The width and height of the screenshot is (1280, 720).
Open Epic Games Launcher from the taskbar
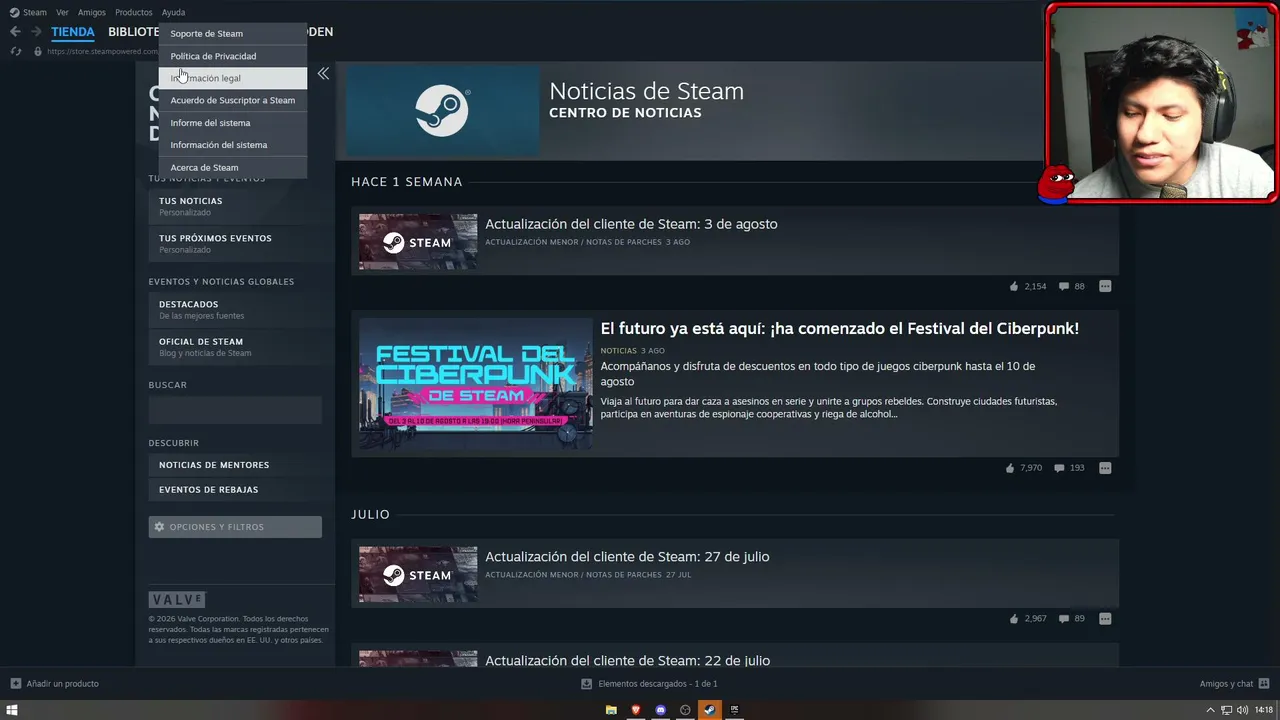734,710
